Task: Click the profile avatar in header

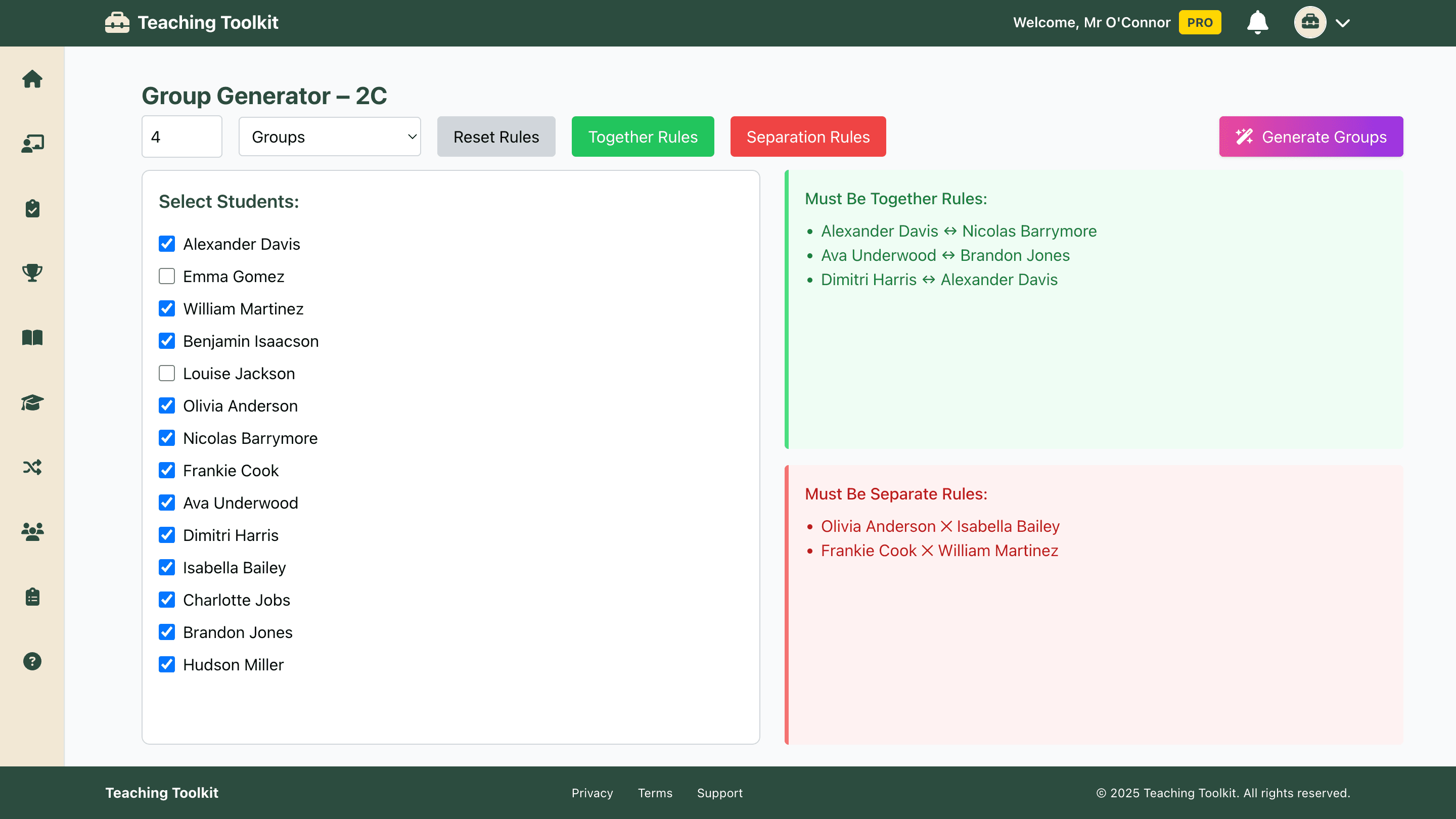Action: [x=1309, y=23]
